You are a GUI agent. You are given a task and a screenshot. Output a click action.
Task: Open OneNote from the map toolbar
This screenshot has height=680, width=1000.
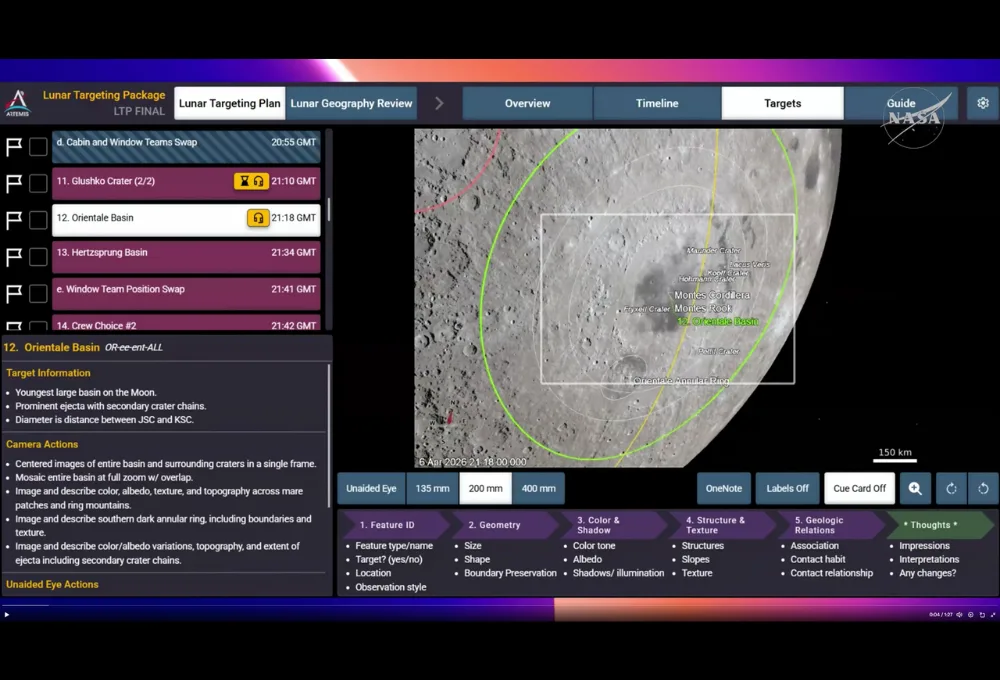coord(723,488)
